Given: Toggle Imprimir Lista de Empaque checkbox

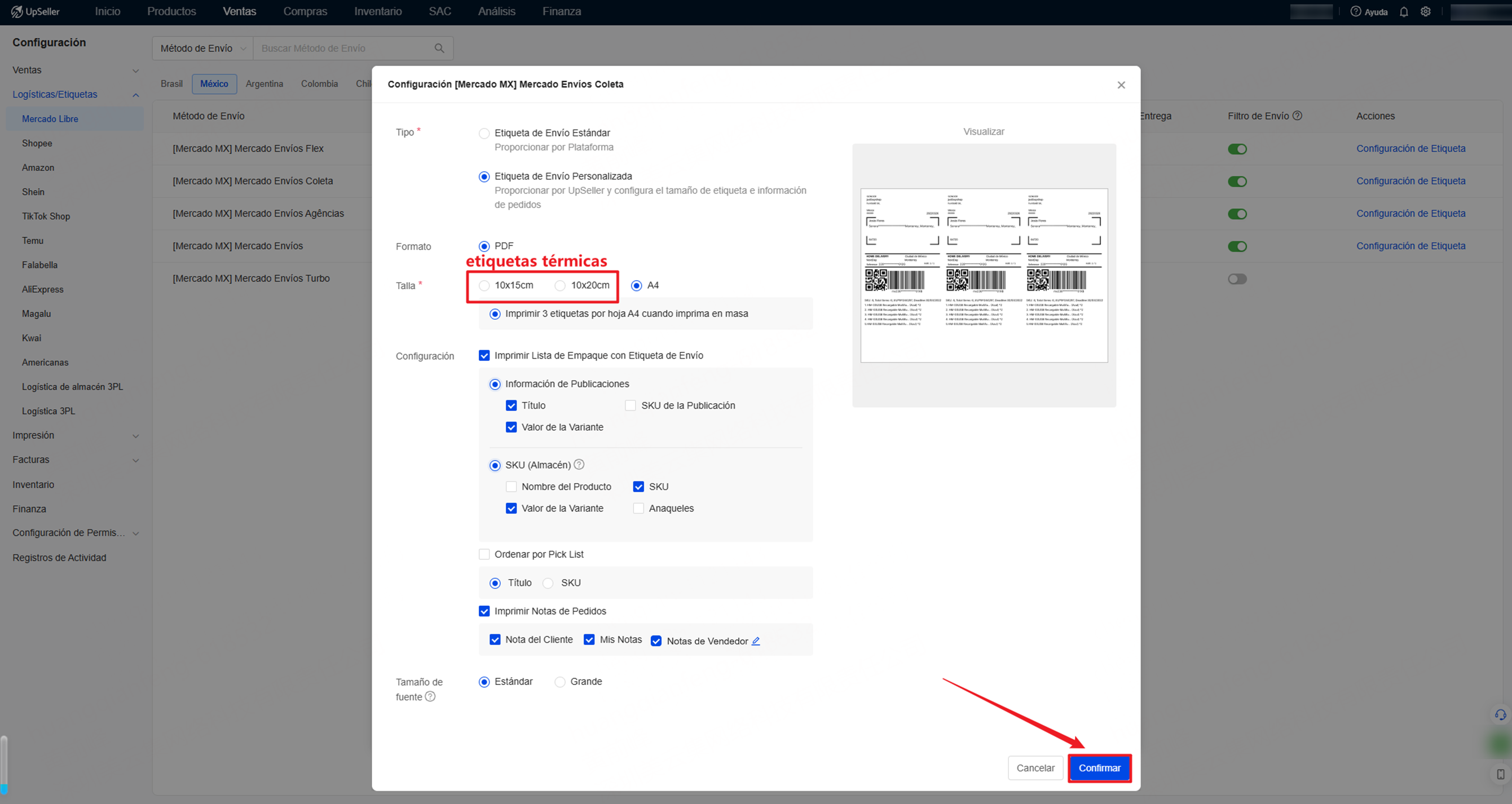Looking at the screenshot, I should [484, 355].
